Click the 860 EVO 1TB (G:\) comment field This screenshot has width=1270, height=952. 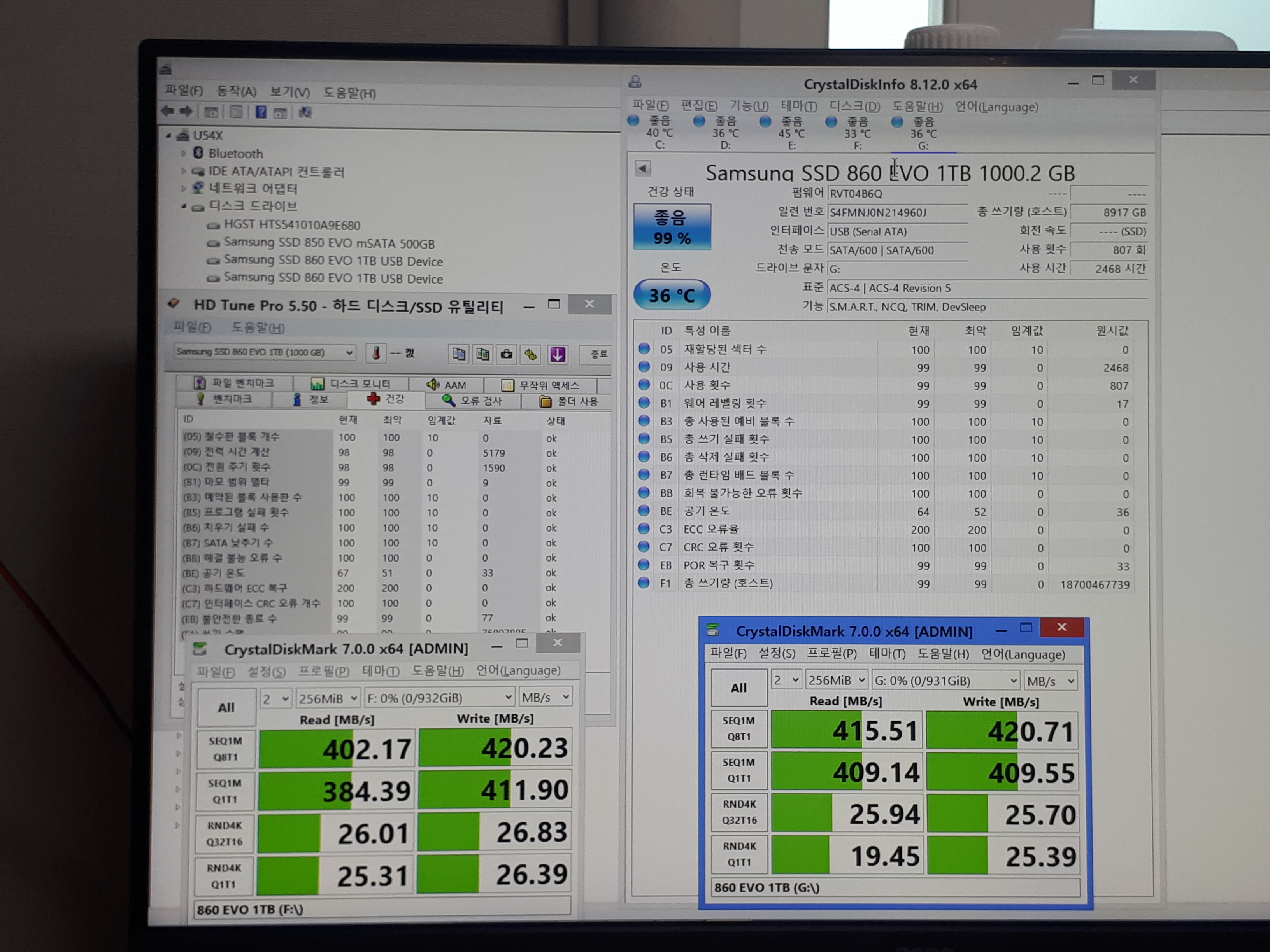(895, 887)
